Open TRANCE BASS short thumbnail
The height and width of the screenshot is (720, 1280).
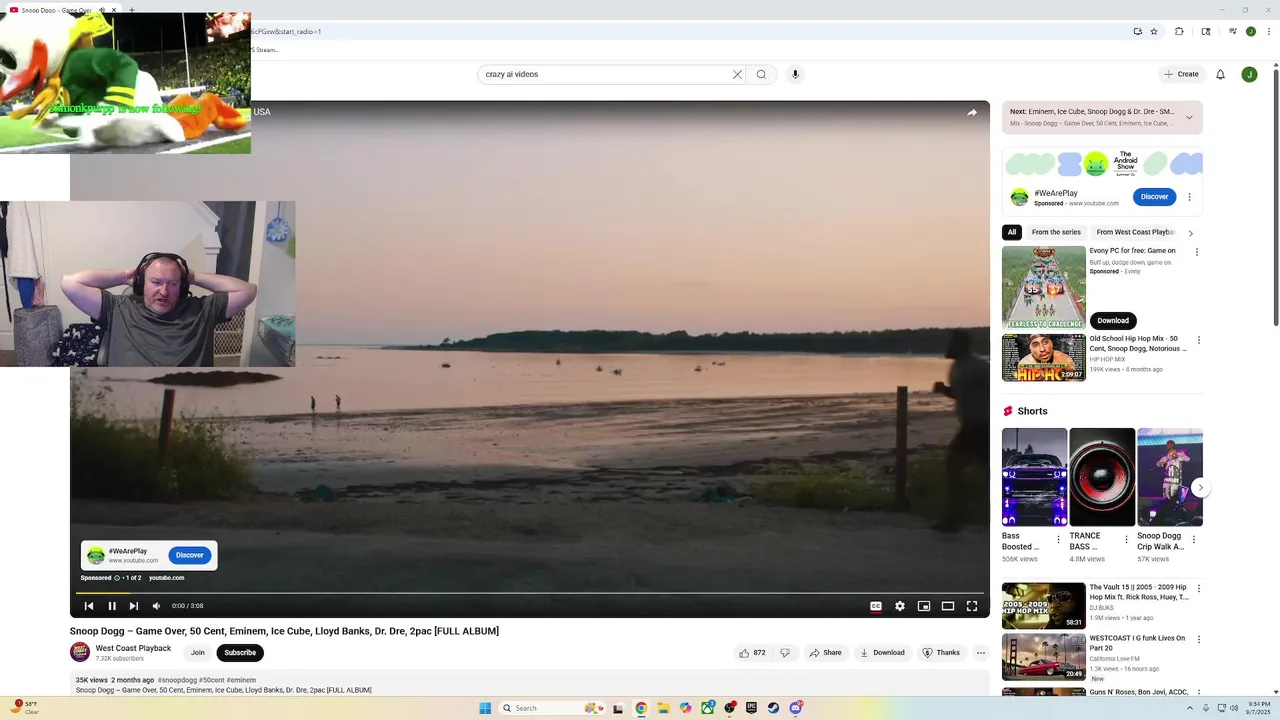click(1102, 477)
